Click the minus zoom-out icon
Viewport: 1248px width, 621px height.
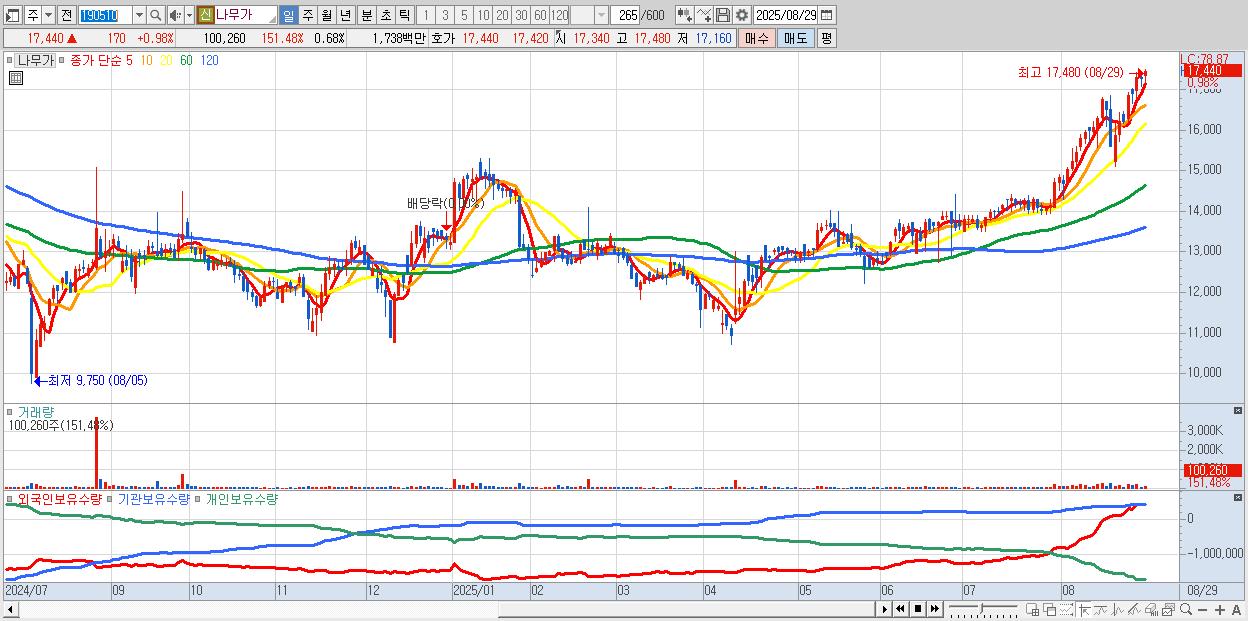(1203, 610)
